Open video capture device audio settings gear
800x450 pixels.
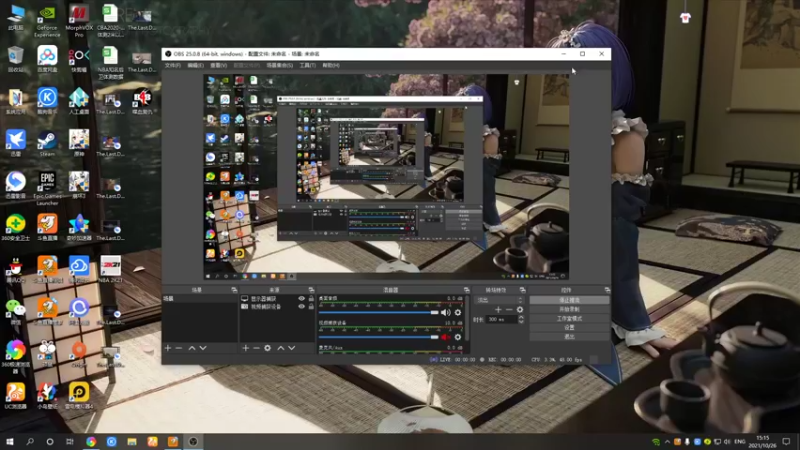458,337
